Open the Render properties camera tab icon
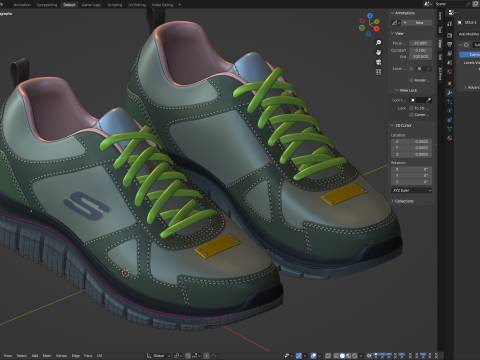 (449, 35)
